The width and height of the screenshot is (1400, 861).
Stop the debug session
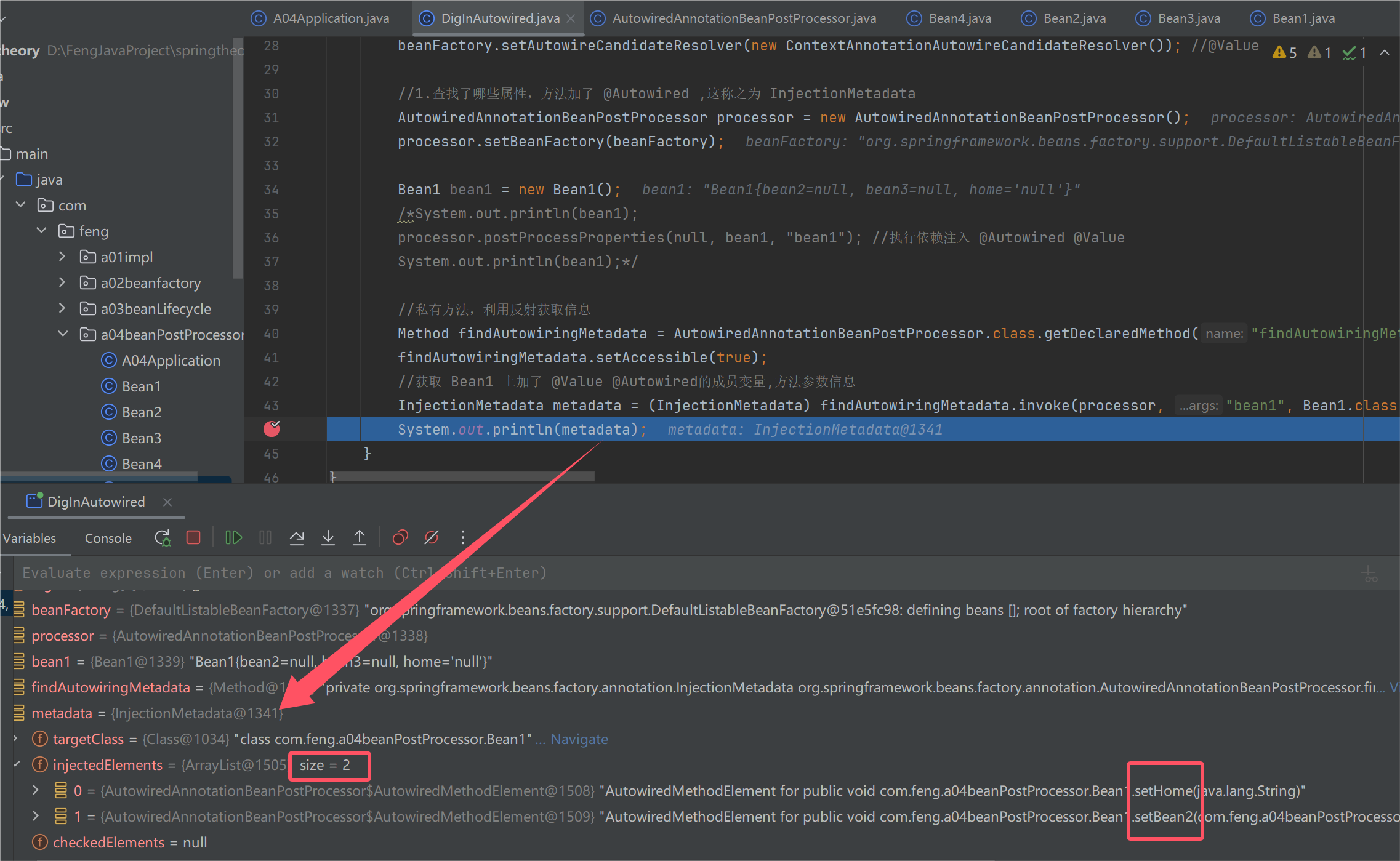pyautogui.click(x=193, y=538)
